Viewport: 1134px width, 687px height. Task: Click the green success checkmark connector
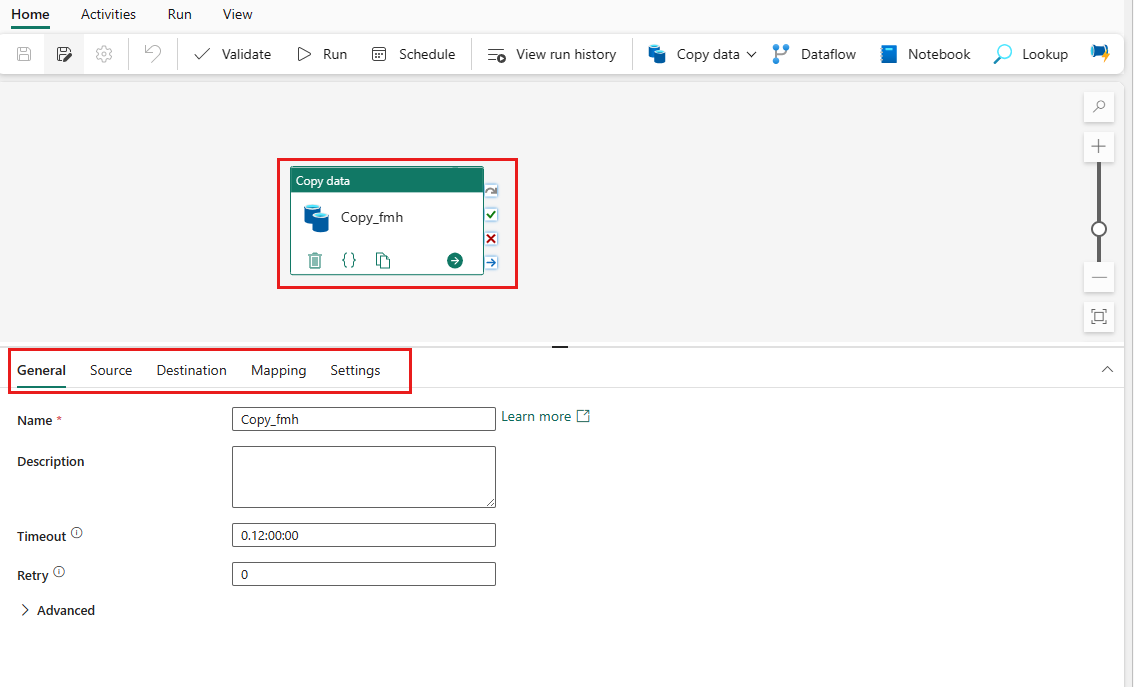click(x=491, y=214)
